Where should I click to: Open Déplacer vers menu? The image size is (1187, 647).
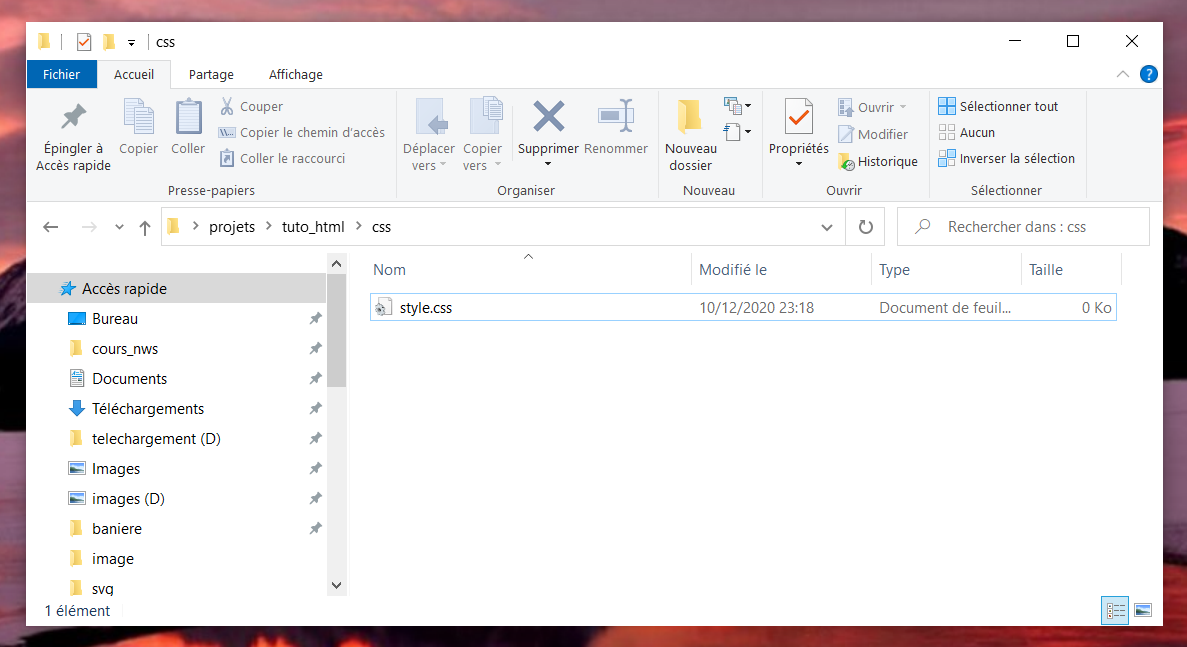click(428, 135)
